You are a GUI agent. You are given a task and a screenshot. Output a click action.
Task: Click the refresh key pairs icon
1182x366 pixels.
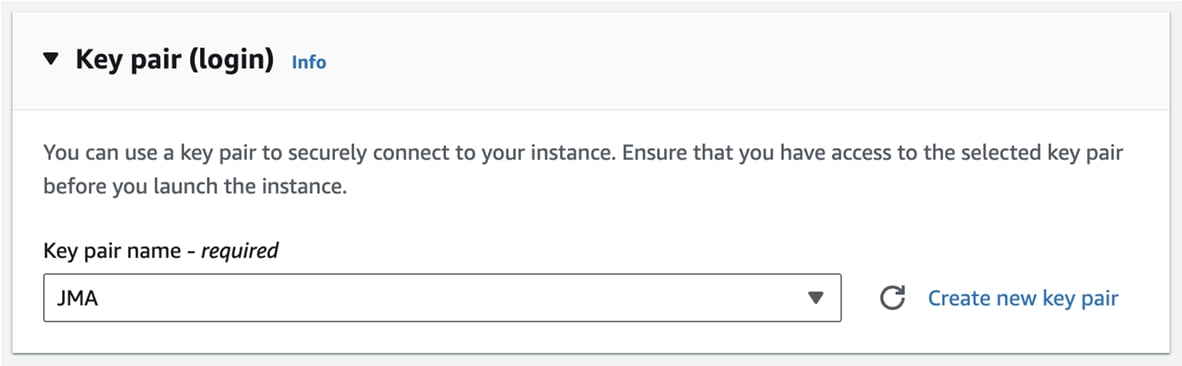pyautogui.click(x=892, y=298)
